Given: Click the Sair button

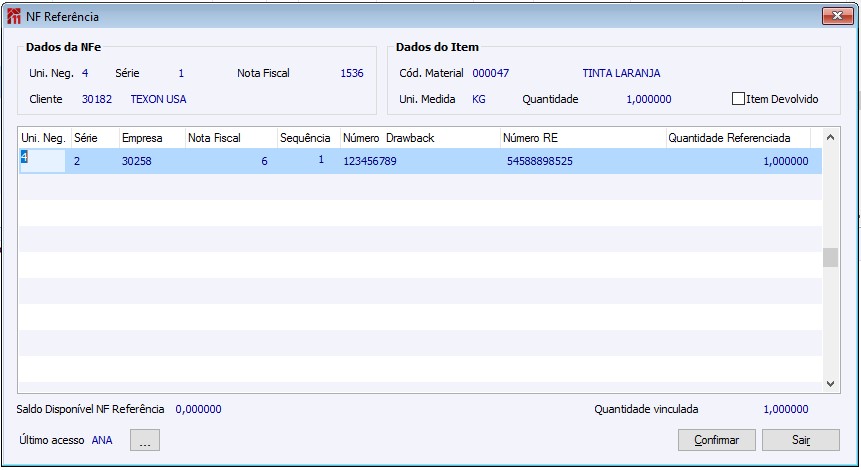Looking at the screenshot, I should tap(801, 440).
